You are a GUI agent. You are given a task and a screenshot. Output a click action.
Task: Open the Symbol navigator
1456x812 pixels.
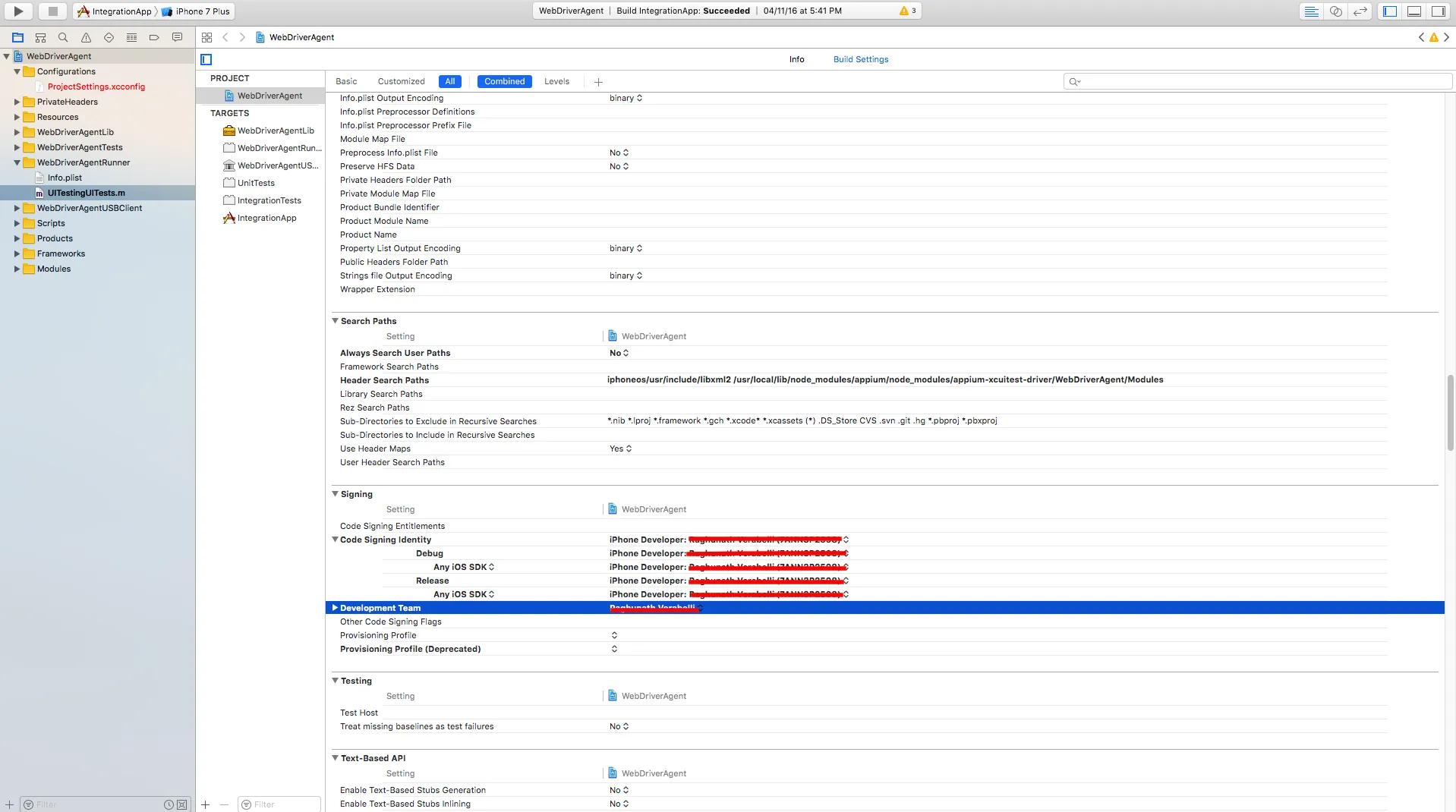[40, 37]
